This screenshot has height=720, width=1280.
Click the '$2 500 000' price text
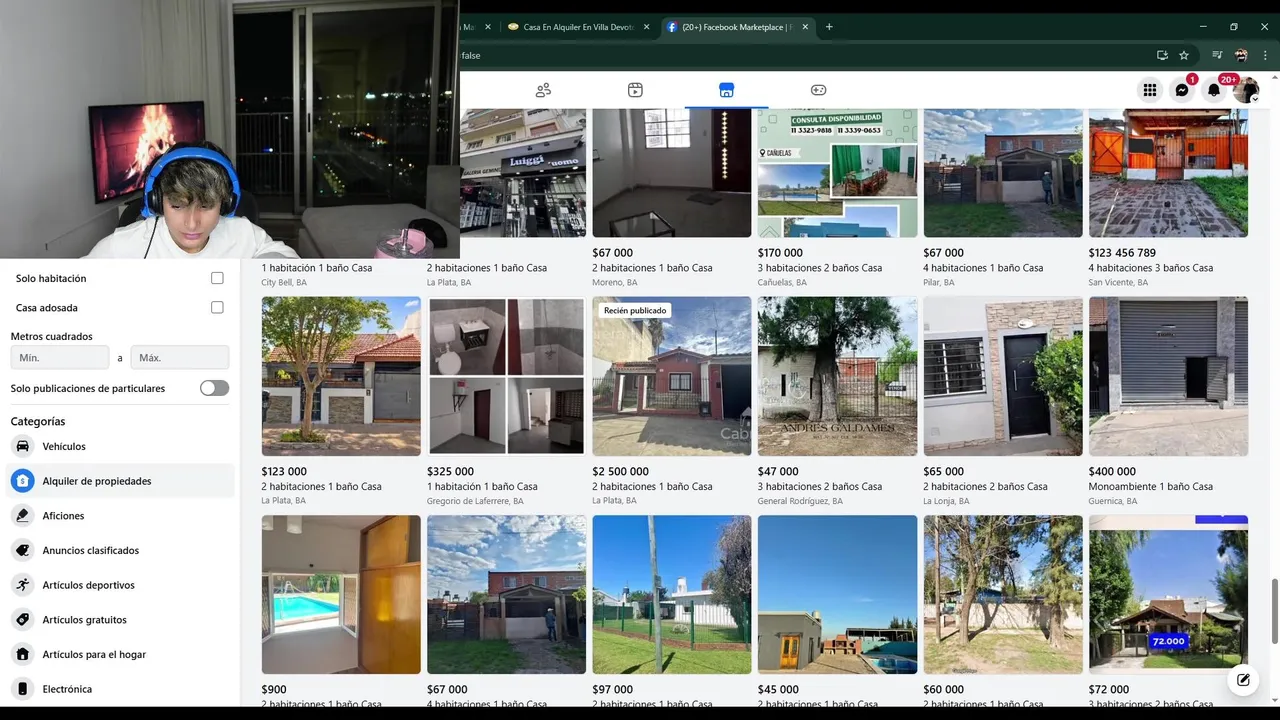pos(620,472)
